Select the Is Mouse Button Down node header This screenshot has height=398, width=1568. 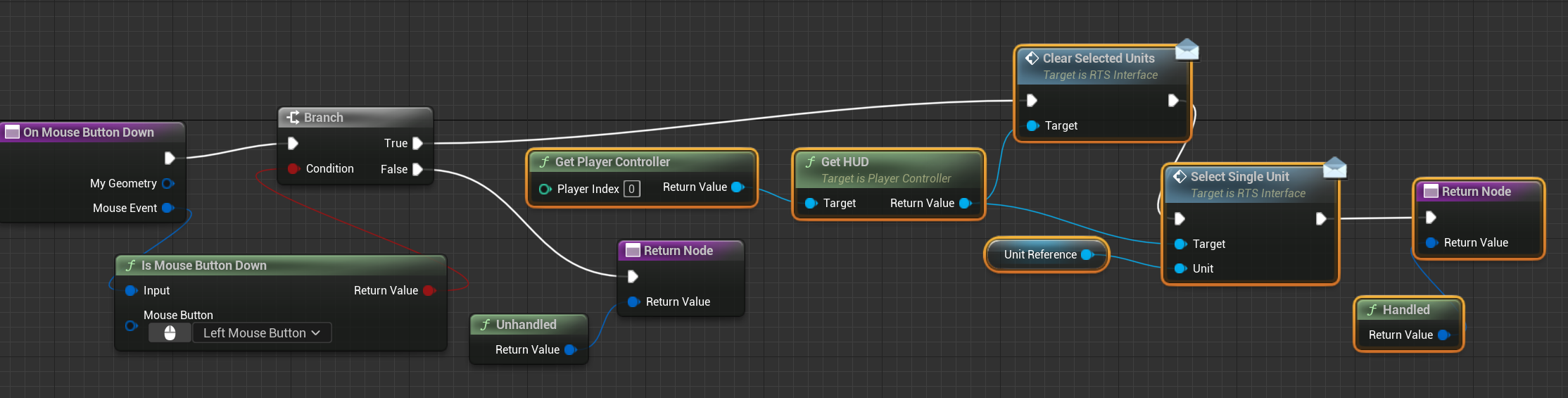click(x=203, y=266)
